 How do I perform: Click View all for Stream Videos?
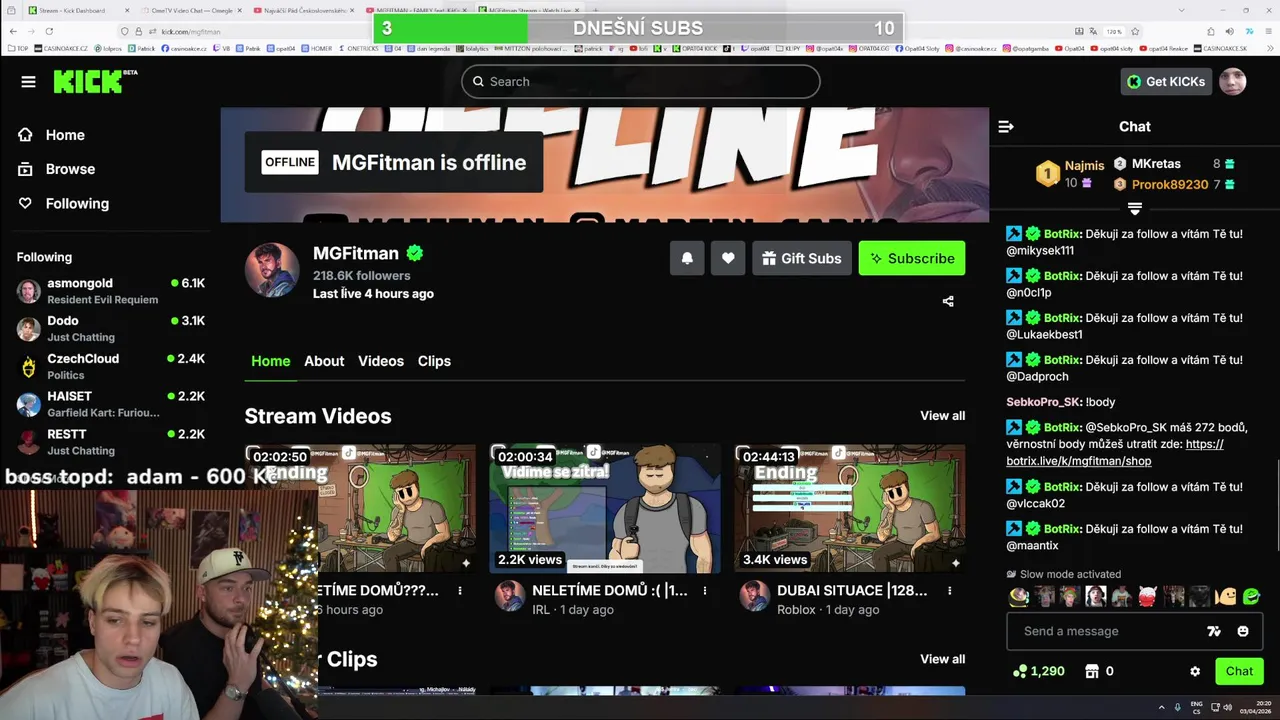tap(942, 416)
